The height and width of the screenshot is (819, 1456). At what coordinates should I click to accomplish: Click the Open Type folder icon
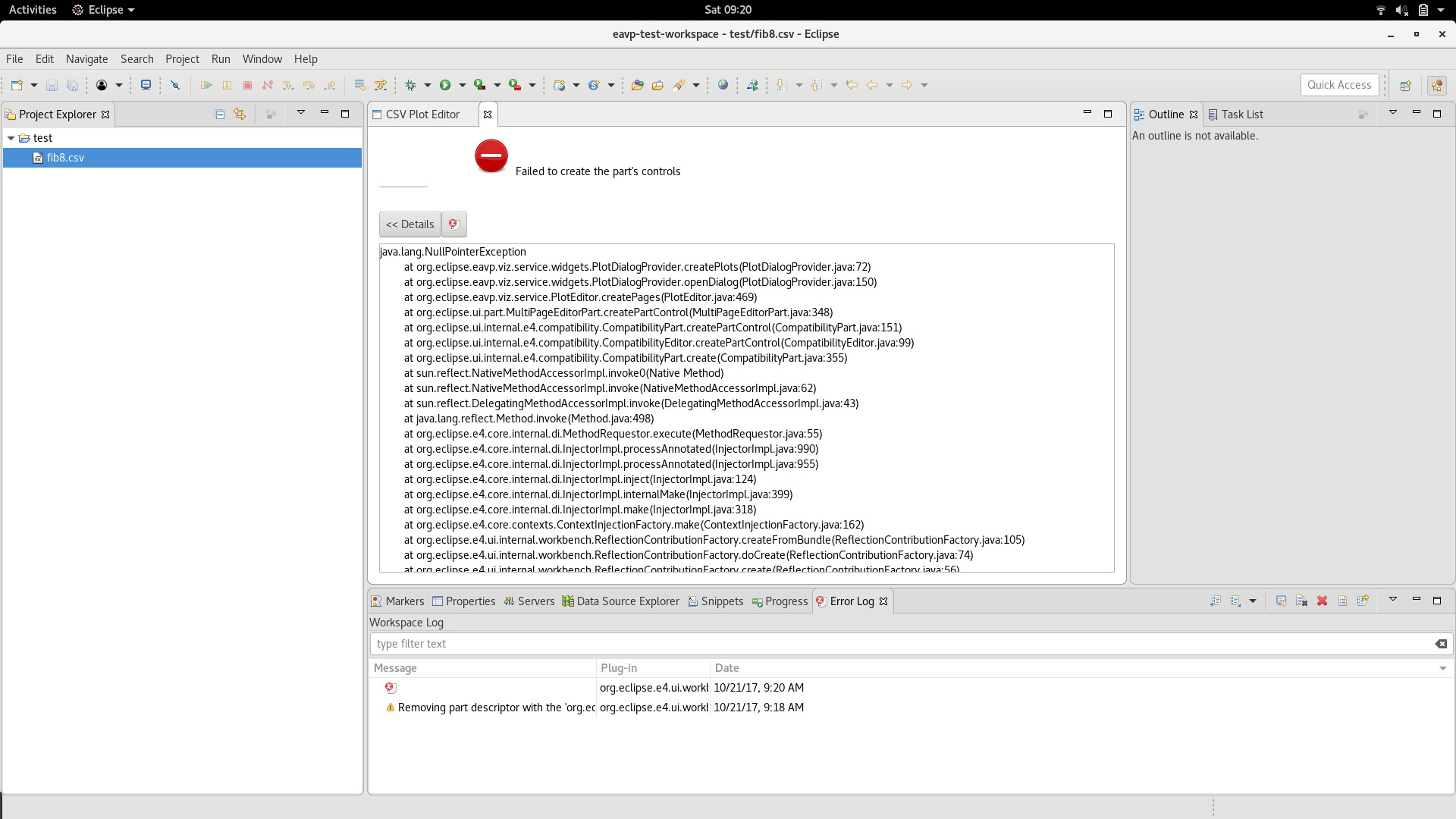pos(637,85)
